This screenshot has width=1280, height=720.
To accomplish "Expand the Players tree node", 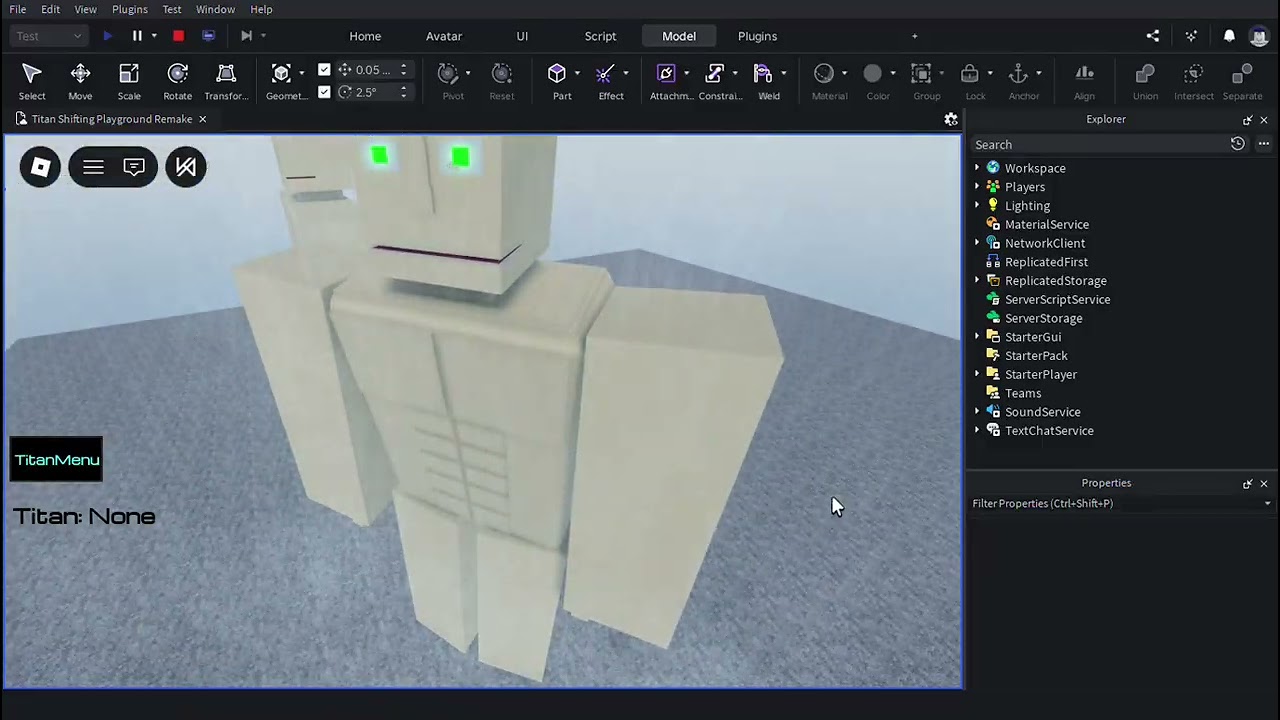I will [x=977, y=187].
